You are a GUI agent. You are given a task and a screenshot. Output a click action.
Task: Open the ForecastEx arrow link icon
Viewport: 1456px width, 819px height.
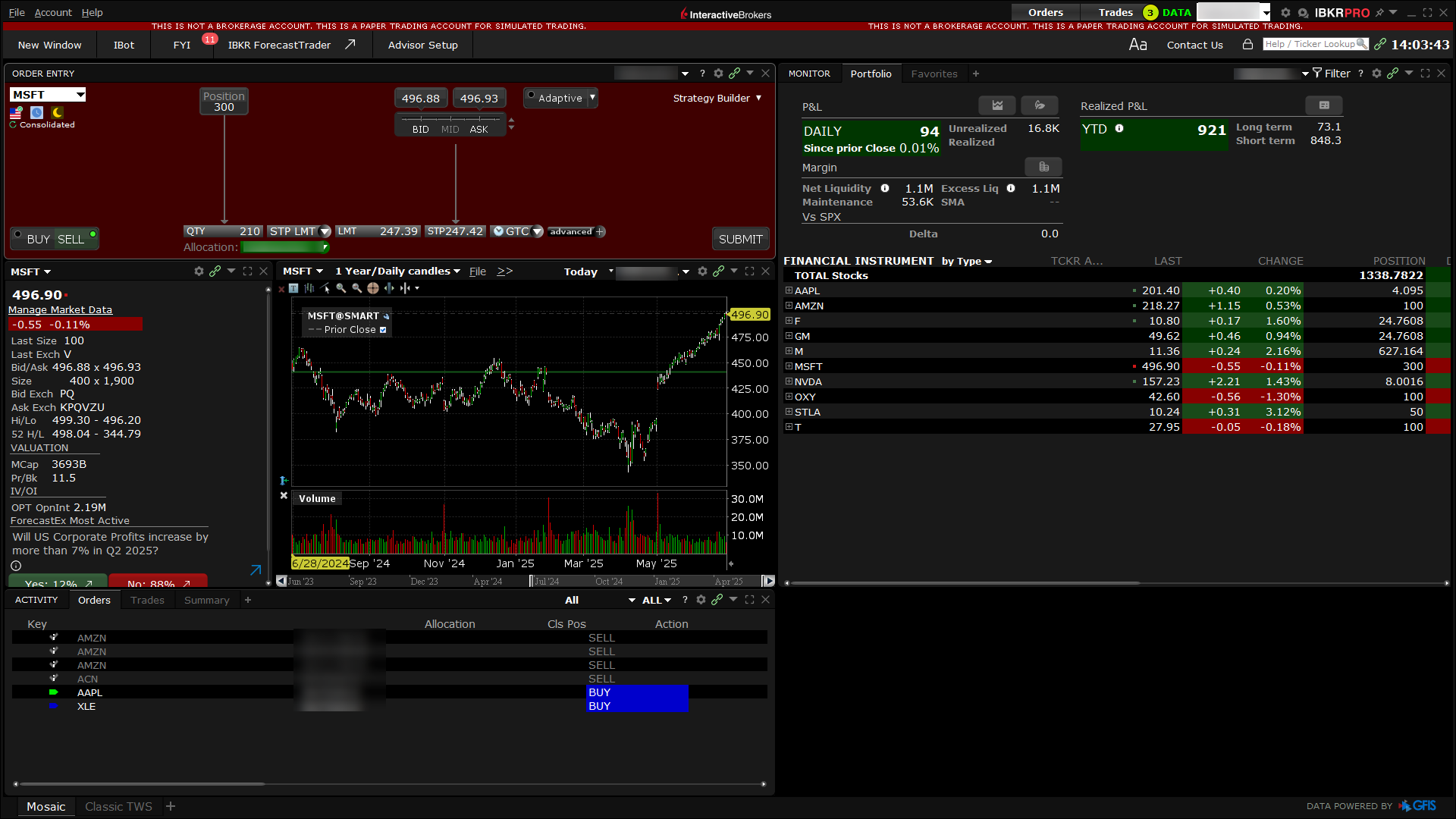pos(256,570)
